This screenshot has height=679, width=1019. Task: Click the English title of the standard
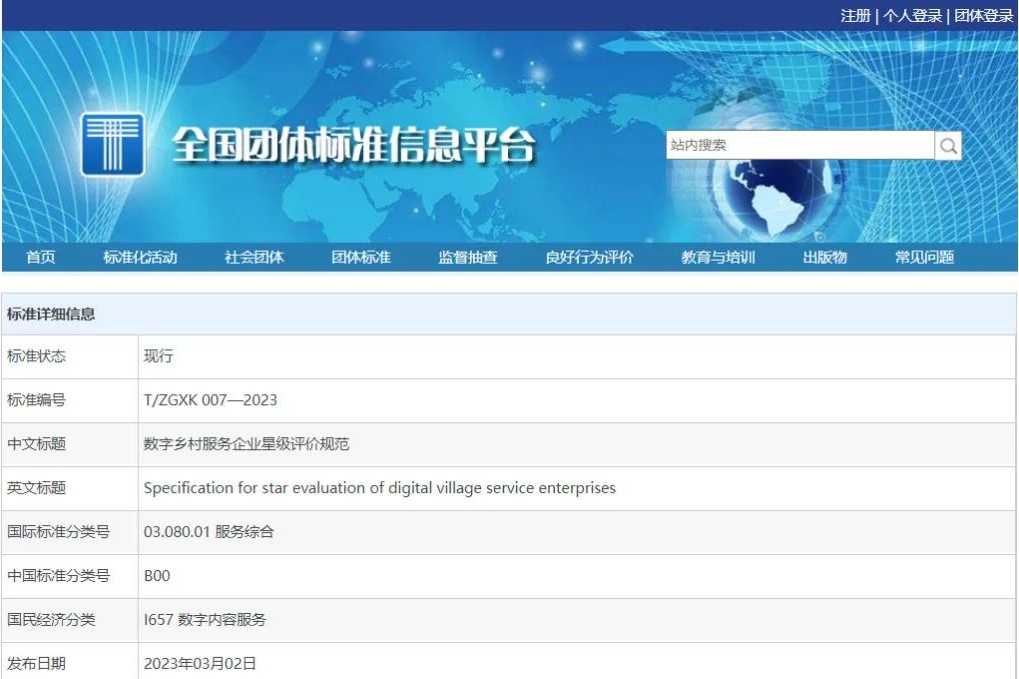379,488
